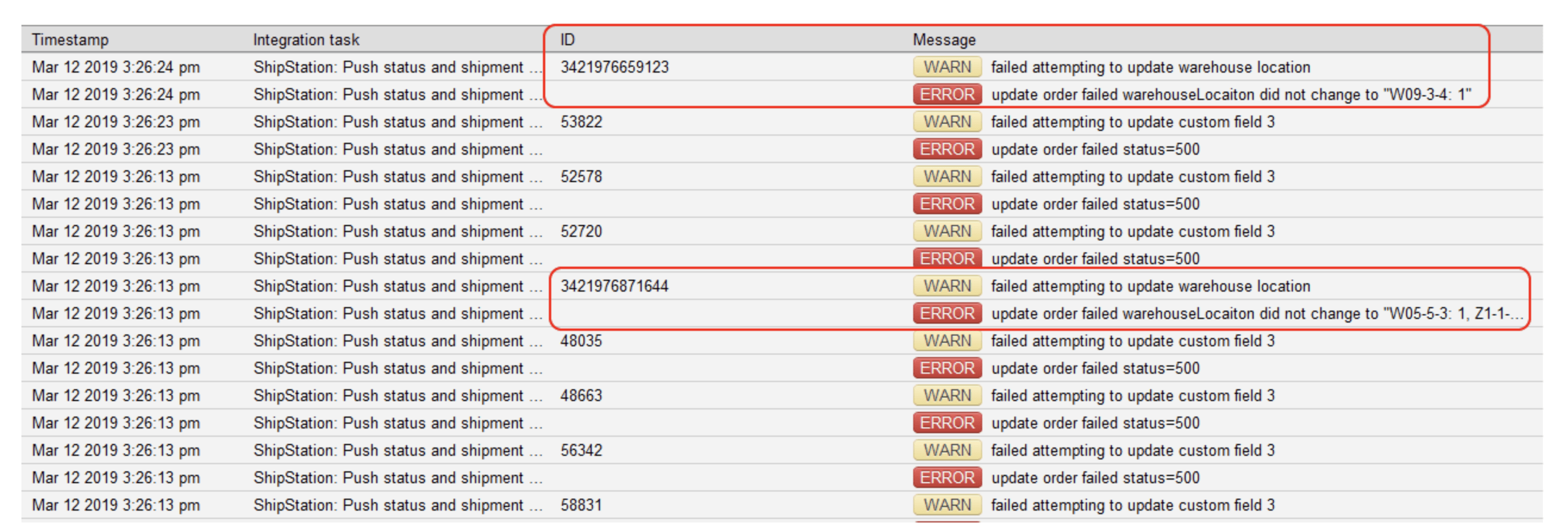Image resolution: width=1568 pixels, height=532 pixels.
Task: Select ID 3421976871644 in the table
Action: pyautogui.click(x=614, y=286)
